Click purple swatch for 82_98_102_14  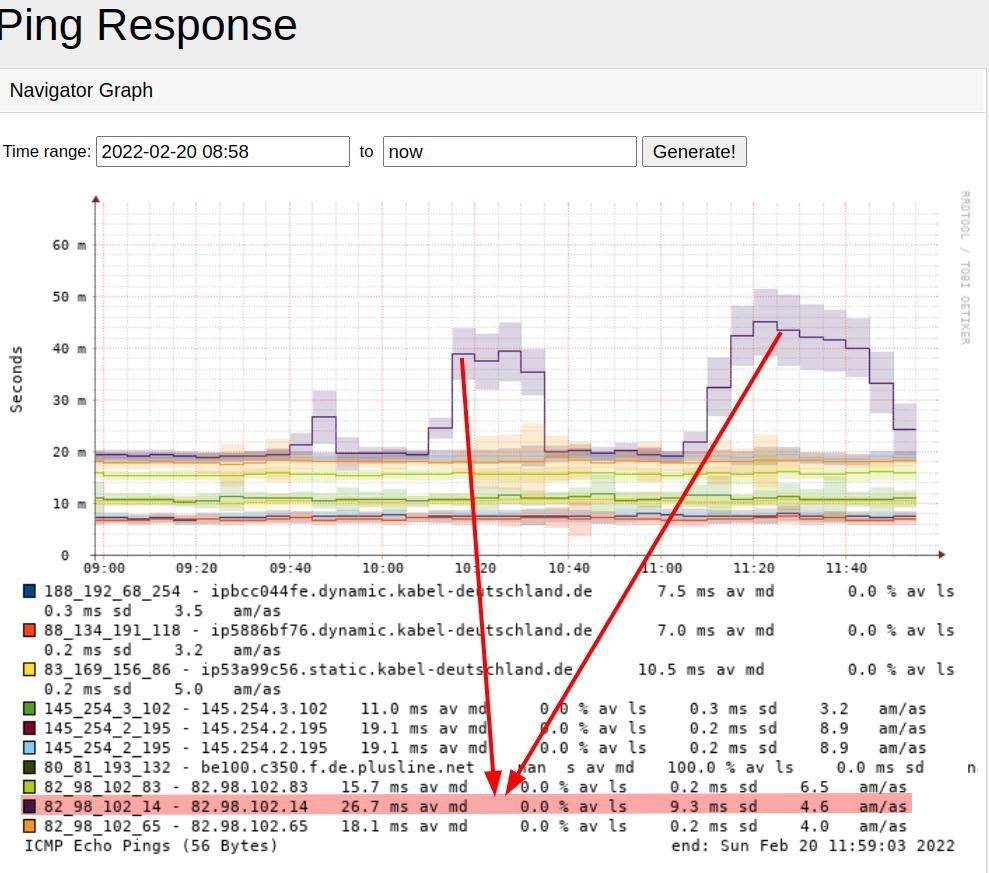(29, 806)
